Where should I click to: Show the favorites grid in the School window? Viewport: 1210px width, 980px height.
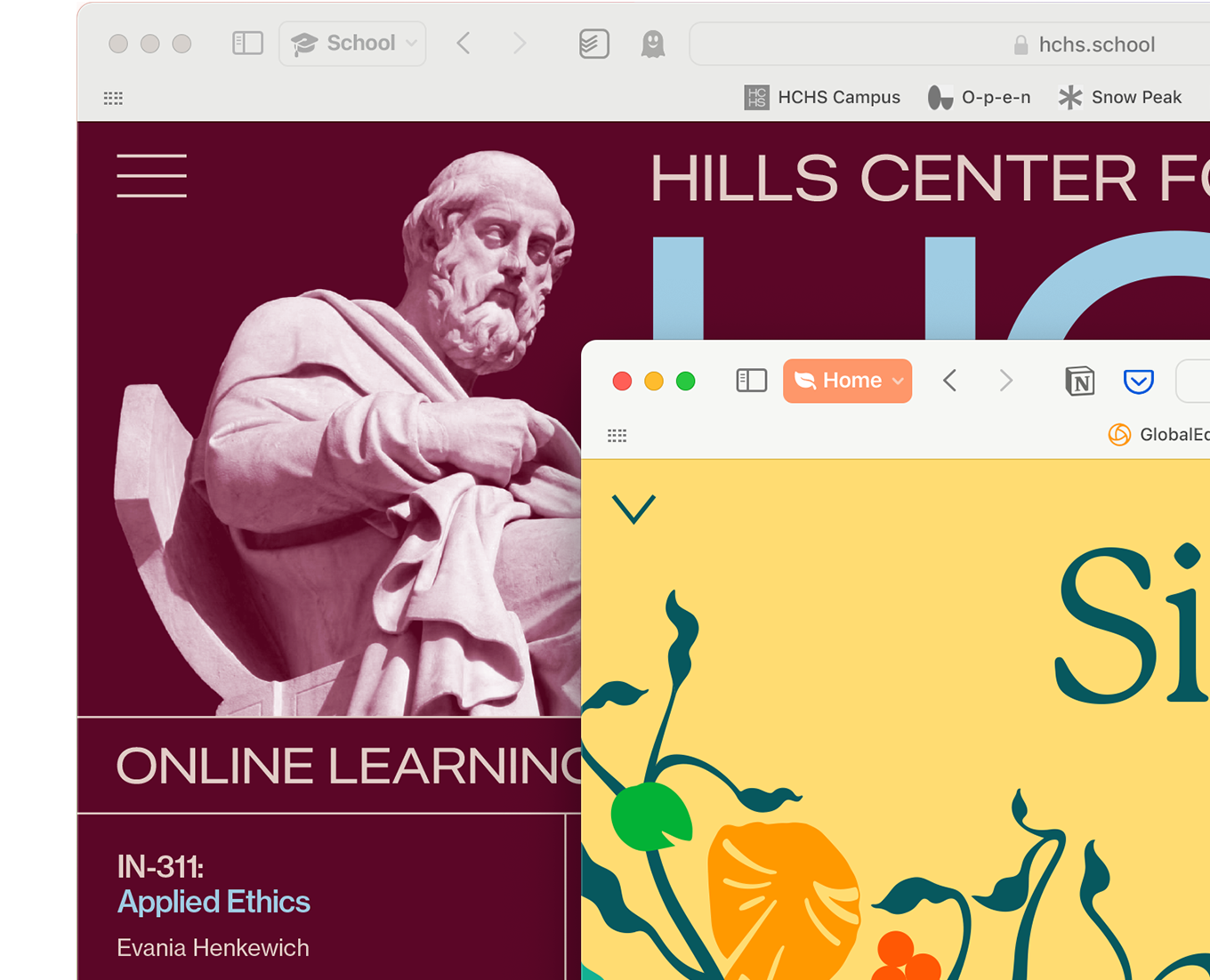(113, 98)
